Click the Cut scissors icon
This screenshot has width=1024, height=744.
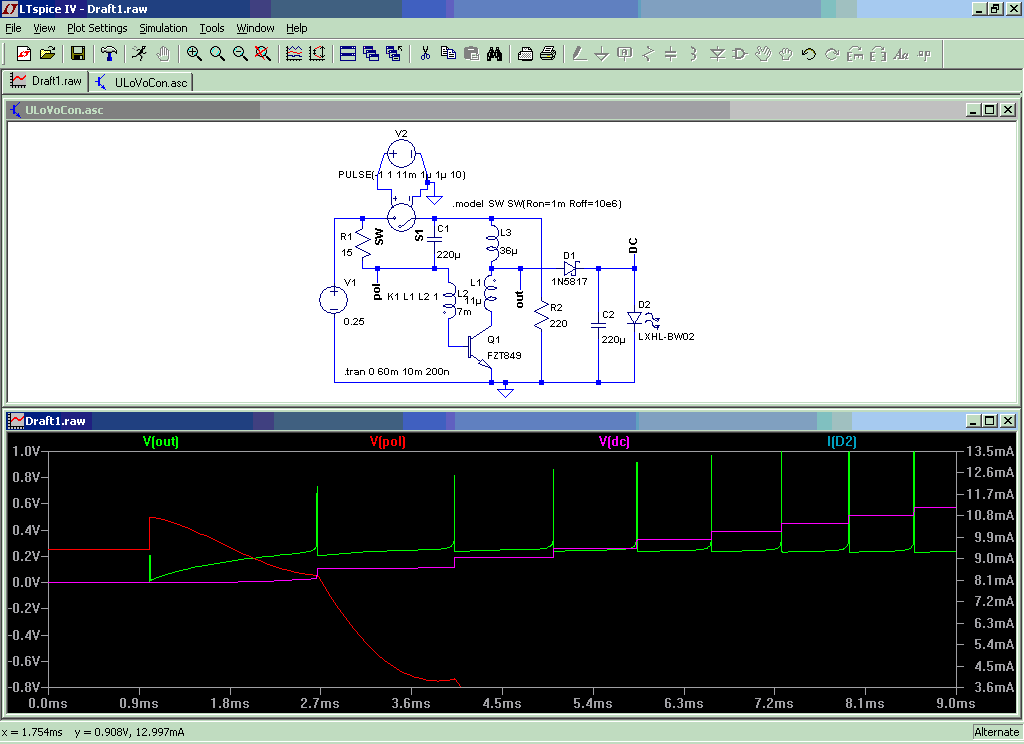click(425, 54)
